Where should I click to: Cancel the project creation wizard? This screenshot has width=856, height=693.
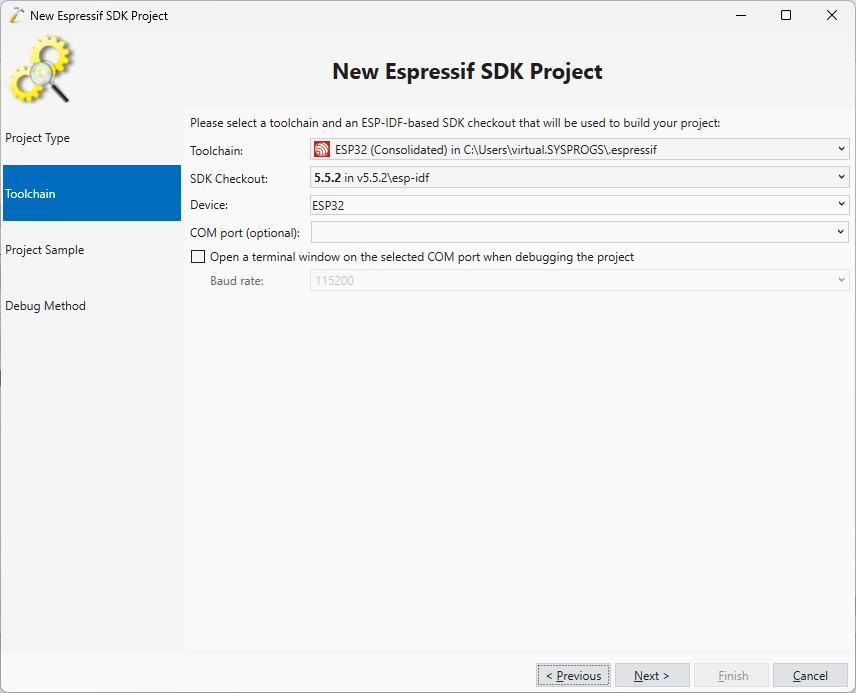pyautogui.click(x=810, y=676)
